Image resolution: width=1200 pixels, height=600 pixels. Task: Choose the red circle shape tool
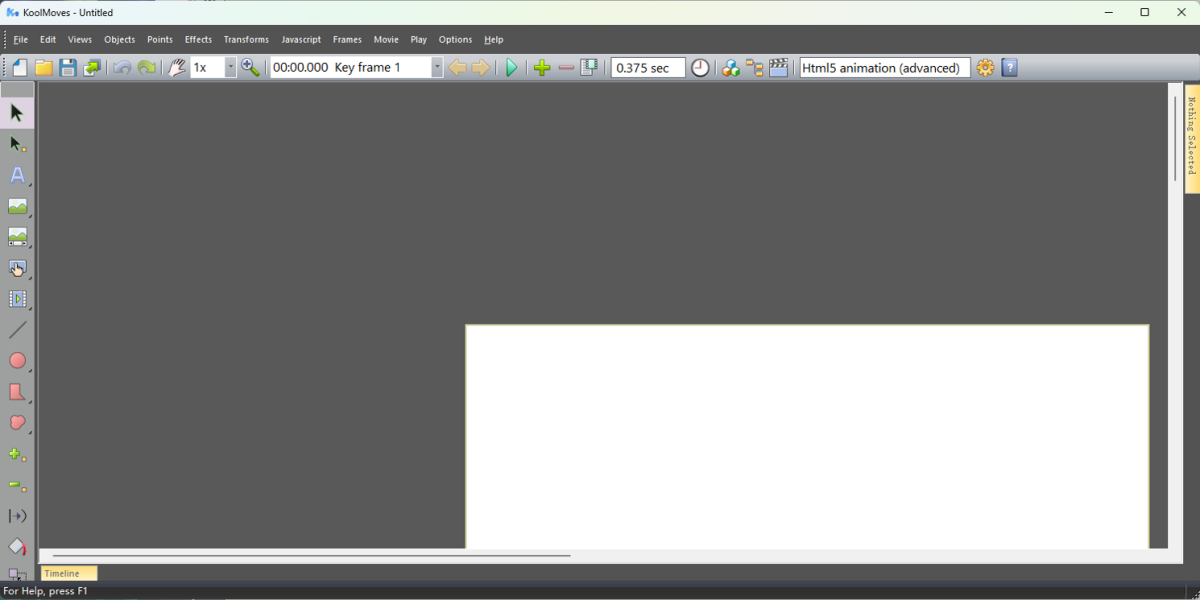17,361
